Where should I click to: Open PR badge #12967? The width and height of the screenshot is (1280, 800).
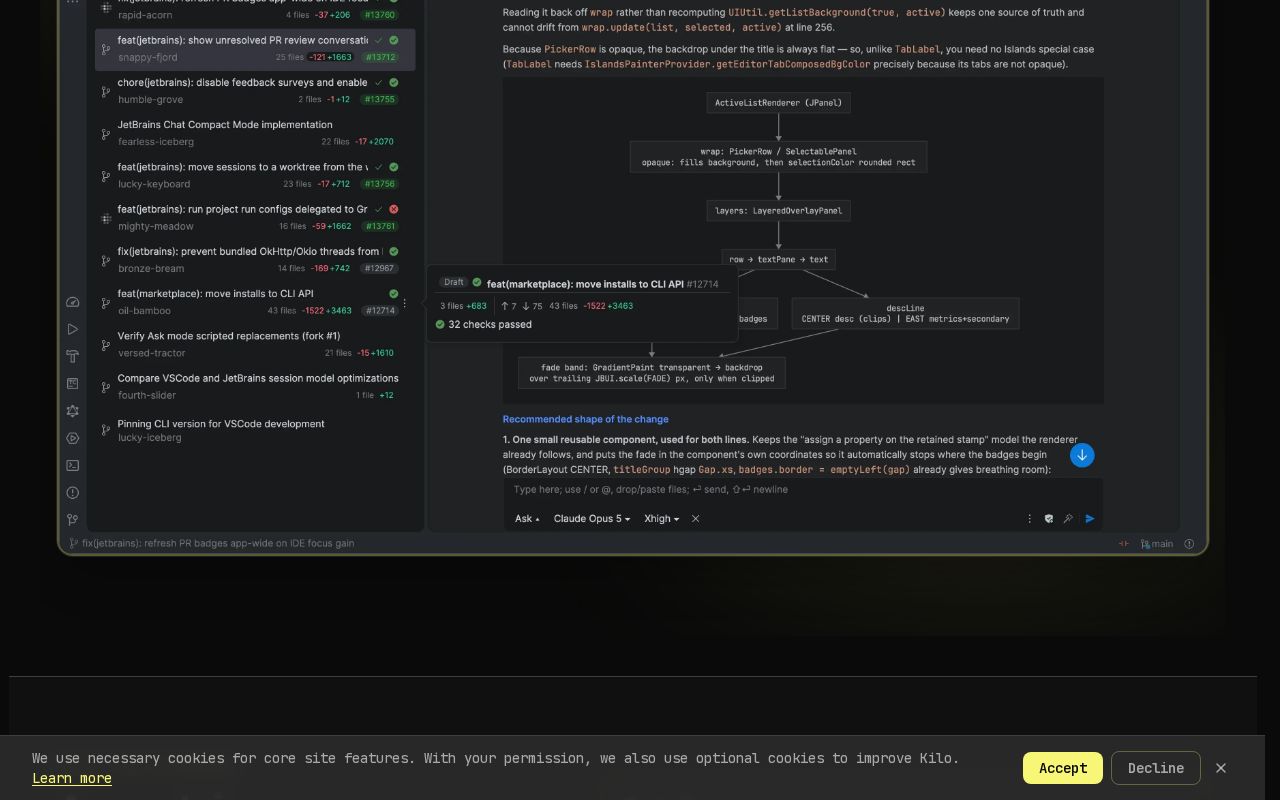(x=380, y=268)
